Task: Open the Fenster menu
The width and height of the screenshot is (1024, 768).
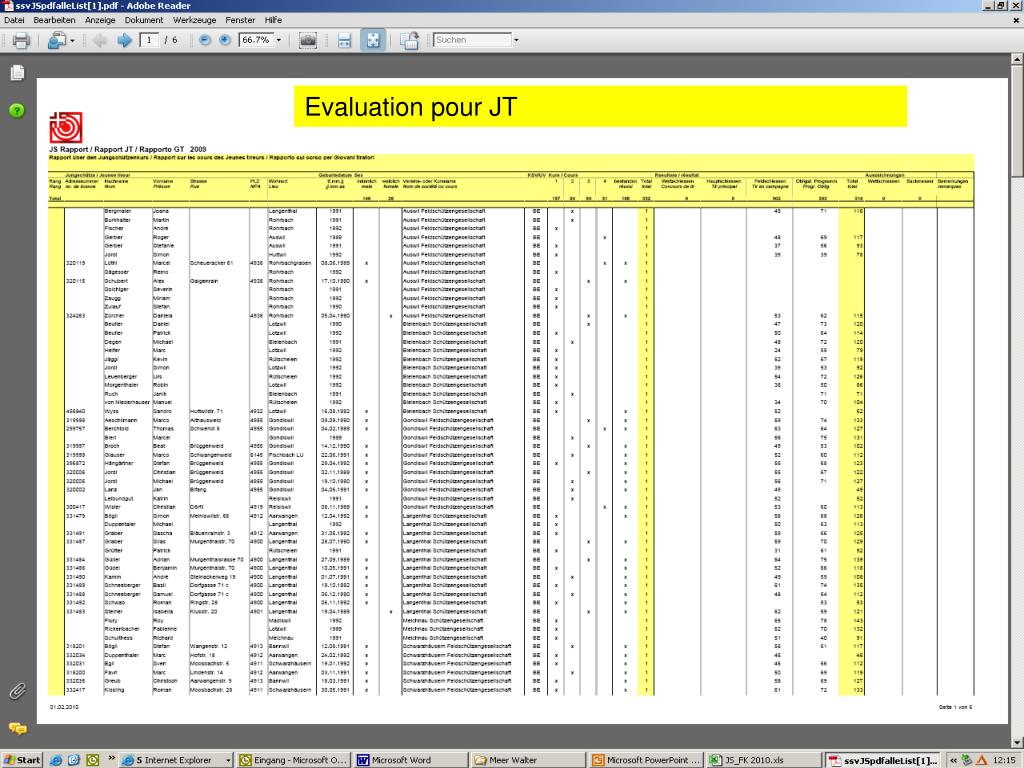Action: pos(240,20)
